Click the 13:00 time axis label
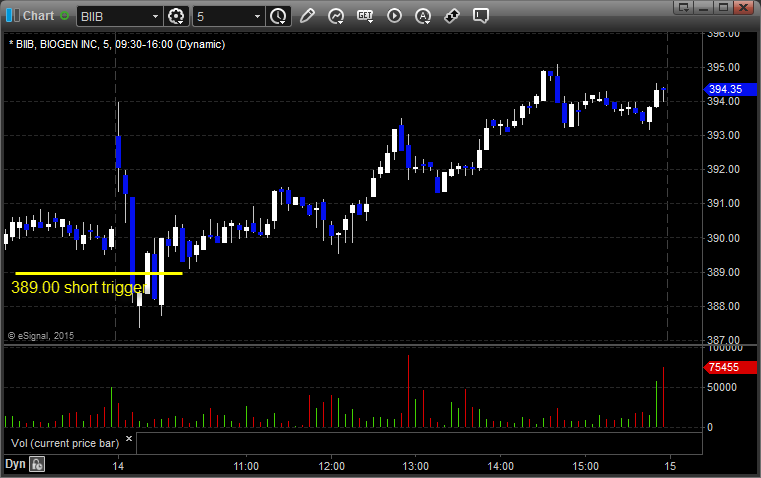Screen dimensions: 761x478 [x=416, y=466]
